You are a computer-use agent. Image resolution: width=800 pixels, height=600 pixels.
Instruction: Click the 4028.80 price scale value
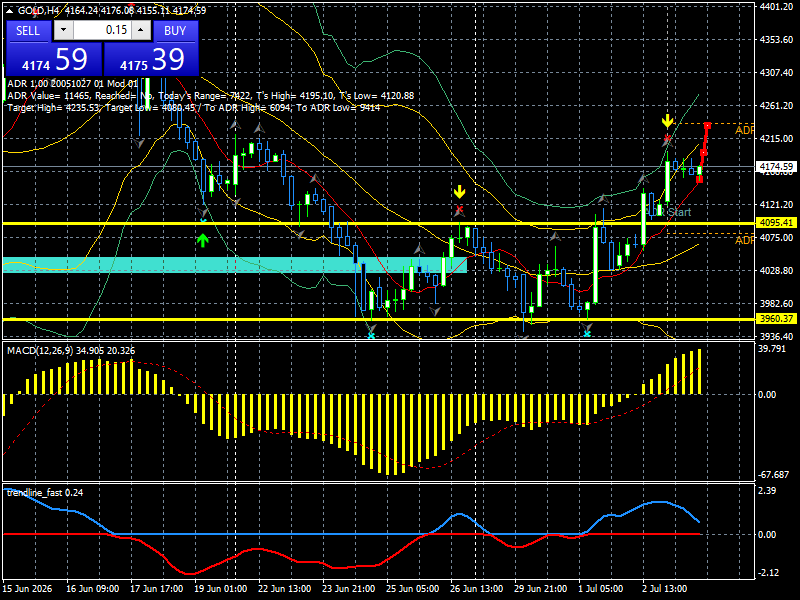(777, 270)
